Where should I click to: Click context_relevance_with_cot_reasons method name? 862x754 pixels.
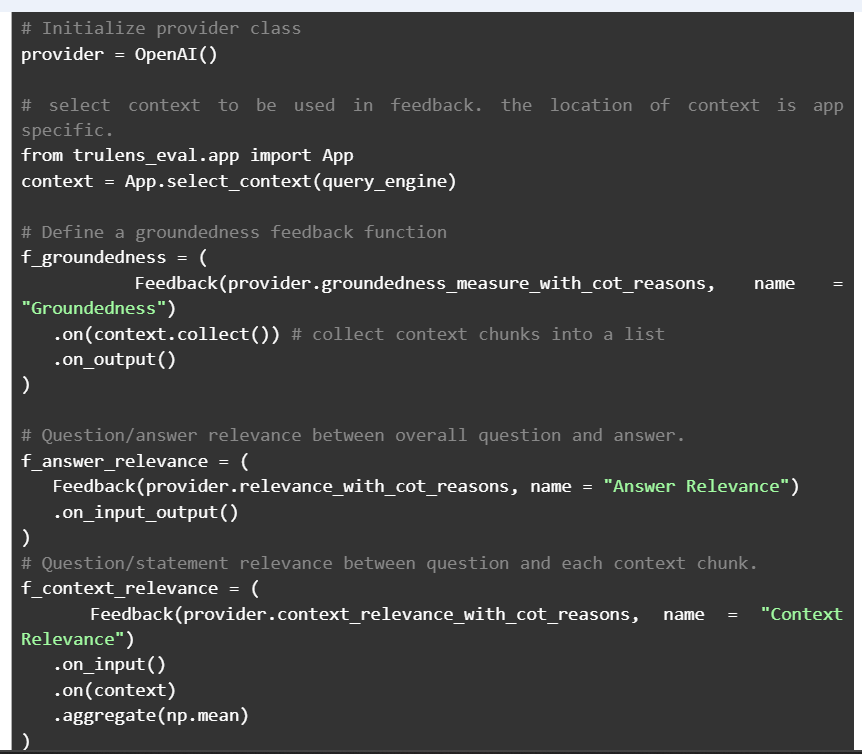455,614
